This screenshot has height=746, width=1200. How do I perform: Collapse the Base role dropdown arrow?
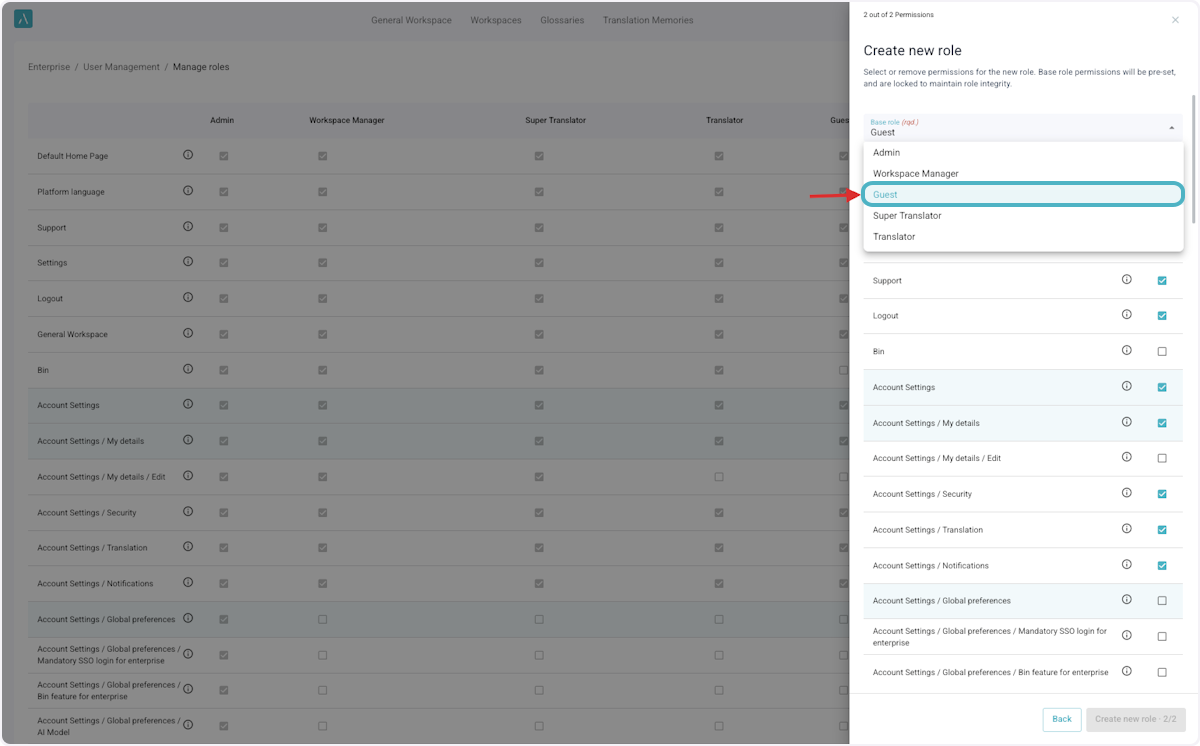1171,128
